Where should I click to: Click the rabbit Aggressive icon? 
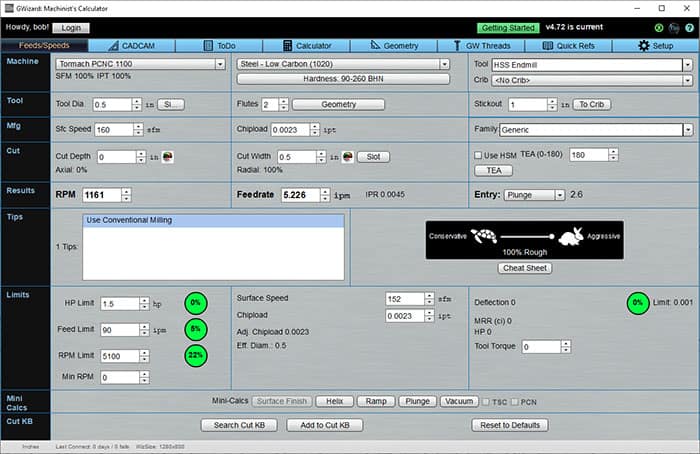pos(571,236)
